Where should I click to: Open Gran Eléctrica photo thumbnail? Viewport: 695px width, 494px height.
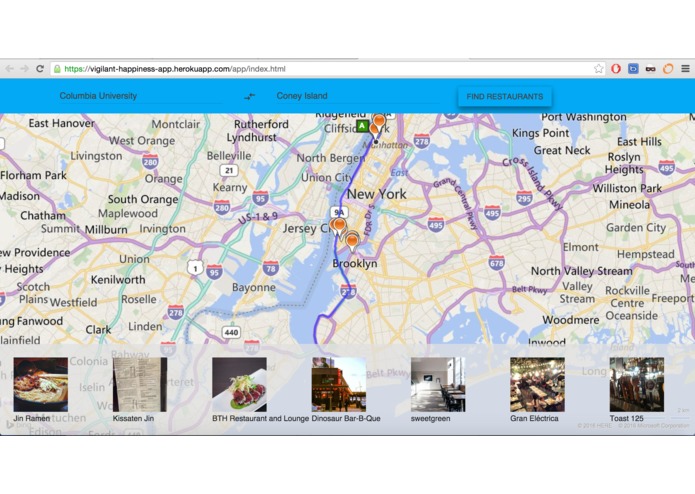537,385
